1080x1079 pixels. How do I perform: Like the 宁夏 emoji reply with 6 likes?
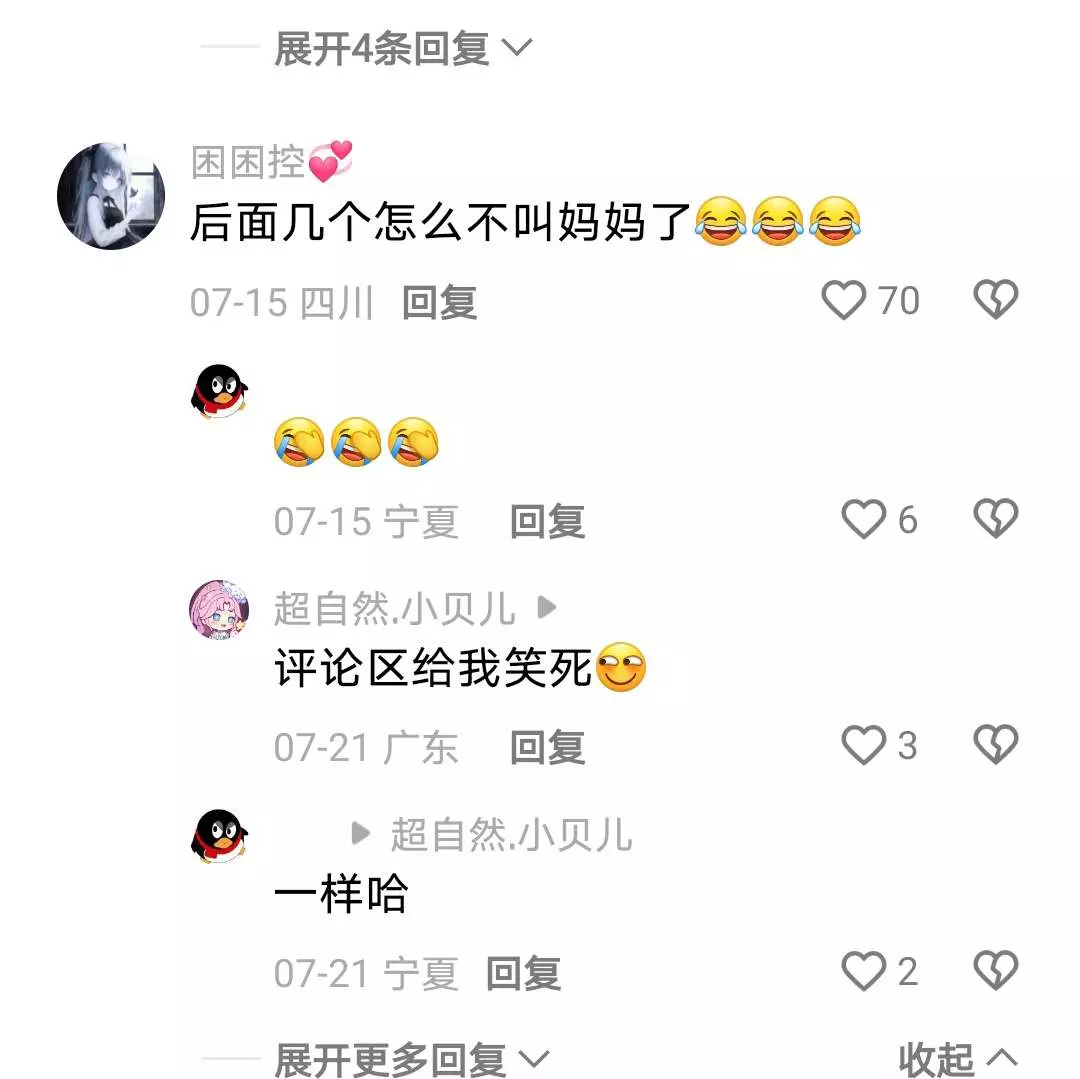863,518
